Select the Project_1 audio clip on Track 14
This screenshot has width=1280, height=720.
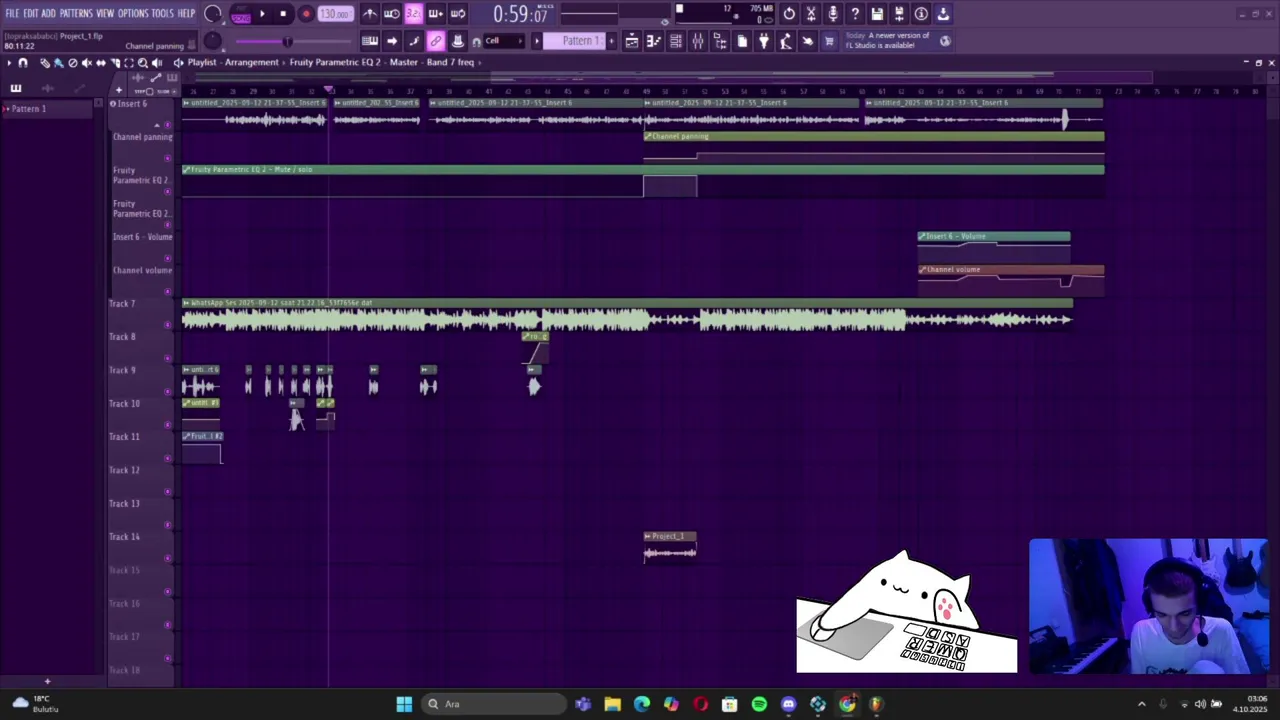(x=670, y=547)
